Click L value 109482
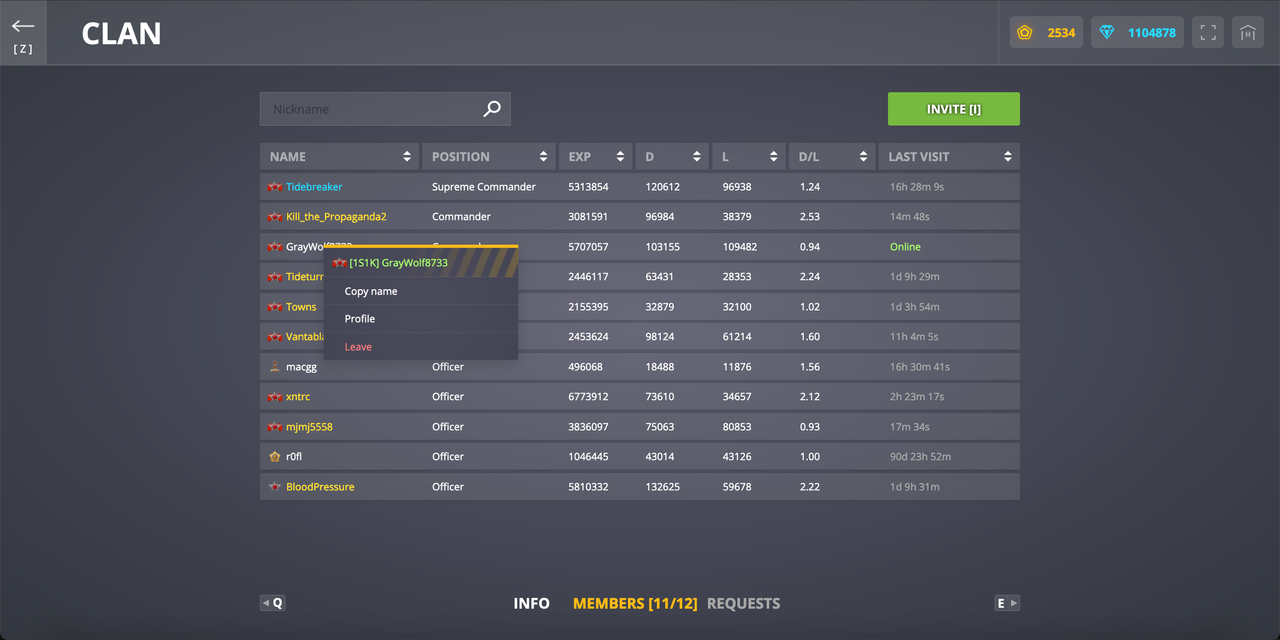The width and height of the screenshot is (1280, 640). click(740, 247)
